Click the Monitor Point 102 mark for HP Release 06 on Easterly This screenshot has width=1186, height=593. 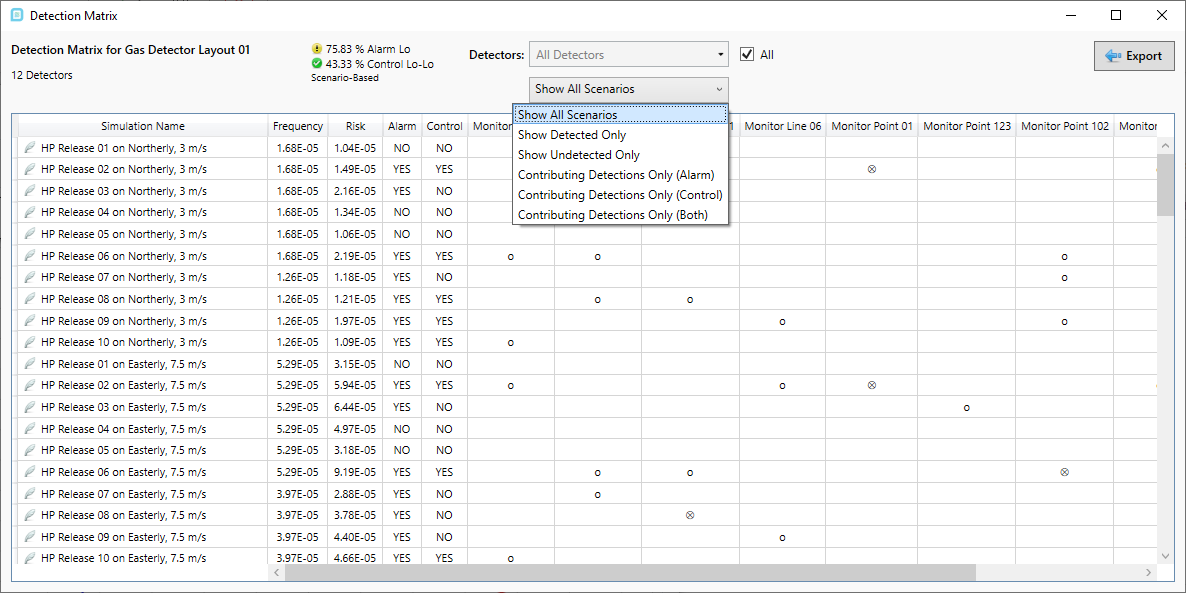tap(1064, 472)
